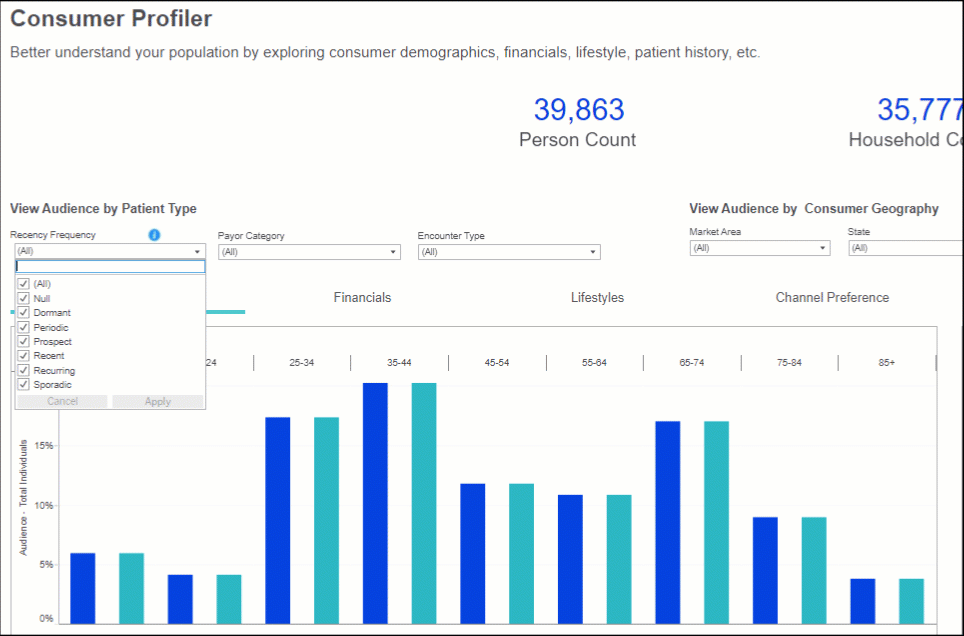Collapse the Recency Frequency dropdown
The width and height of the screenshot is (964, 636).
click(x=197, y=252)
